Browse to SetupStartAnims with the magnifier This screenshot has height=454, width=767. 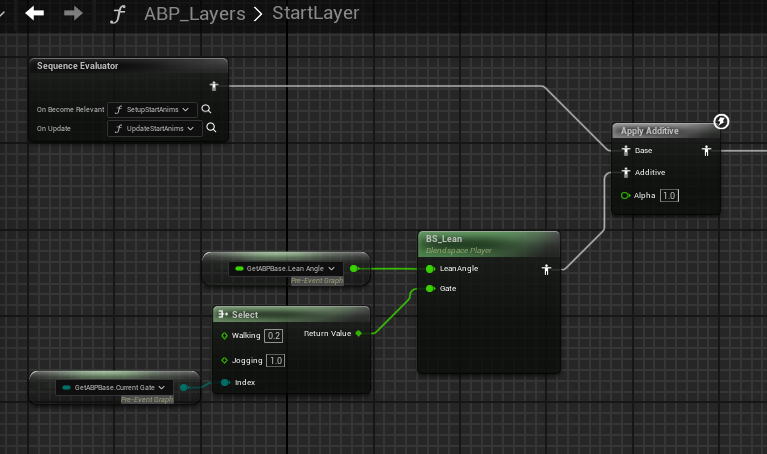coord(206,109)
